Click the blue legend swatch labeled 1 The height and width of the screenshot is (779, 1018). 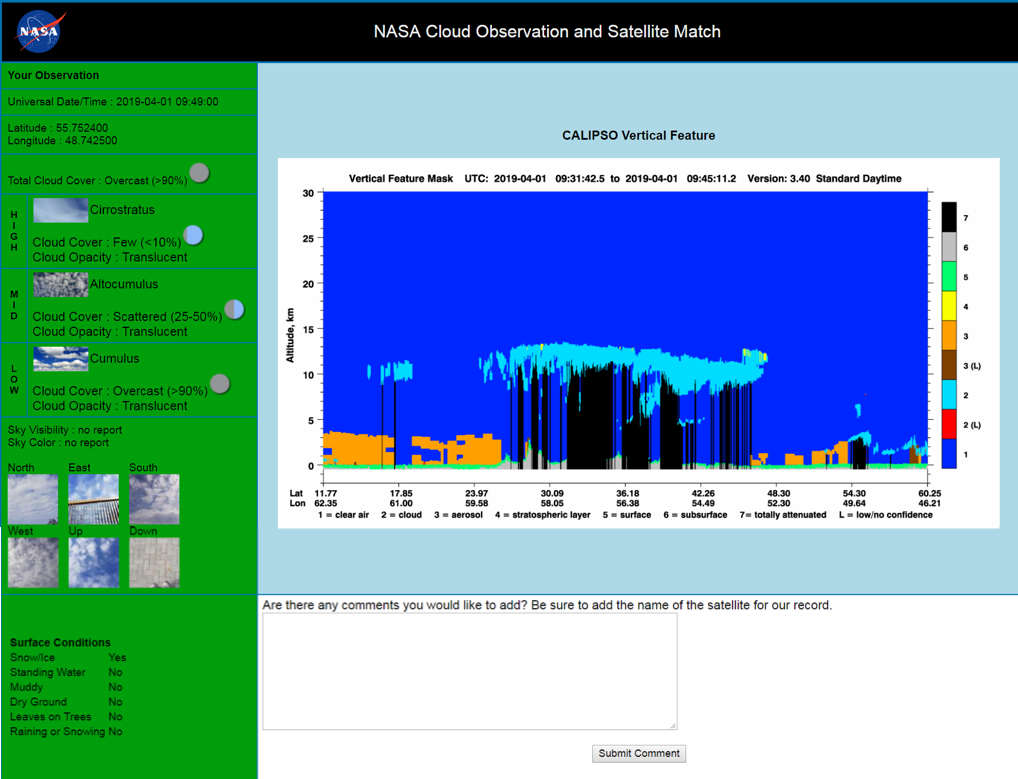point(949,454)
